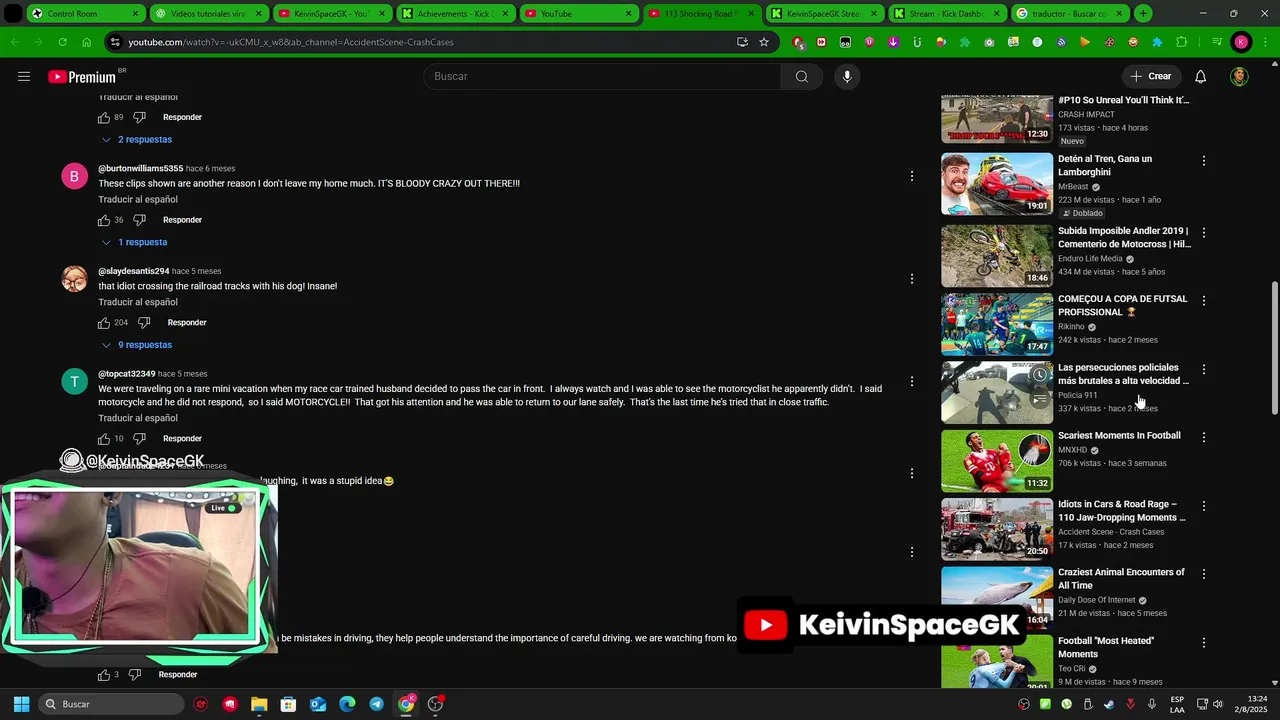Image resolution: width=1280 pixels, height=720 pixels.
Task: Expand 2 respuestas under first comment
Action: pos(137,140)
